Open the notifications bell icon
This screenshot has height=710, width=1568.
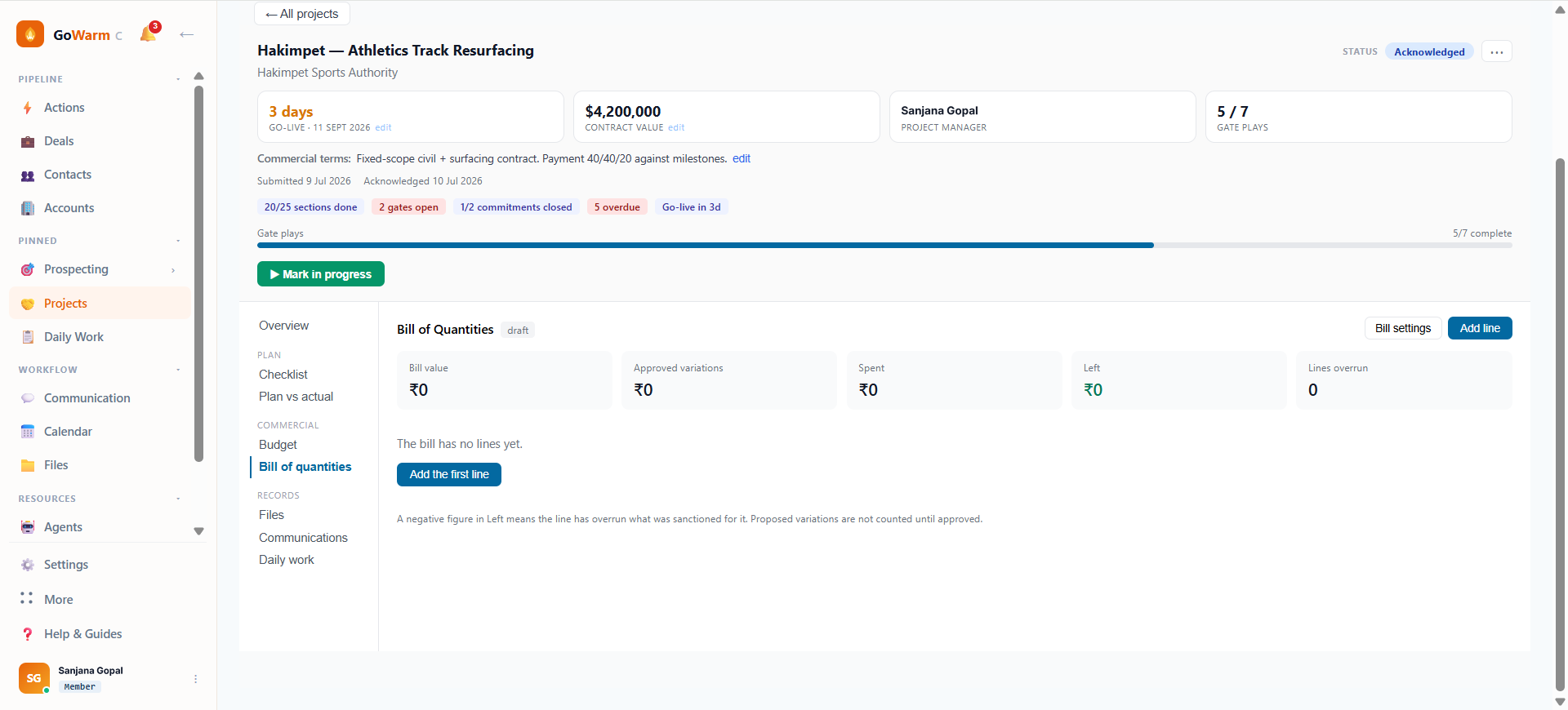pyautogui.click(x=149, y=33)
